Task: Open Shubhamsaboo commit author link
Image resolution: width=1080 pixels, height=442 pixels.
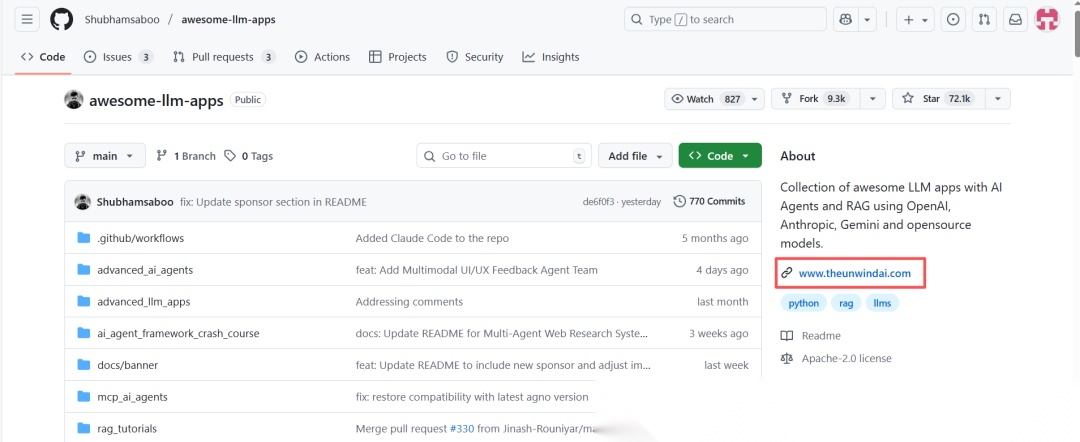Action: pos(135,202)
